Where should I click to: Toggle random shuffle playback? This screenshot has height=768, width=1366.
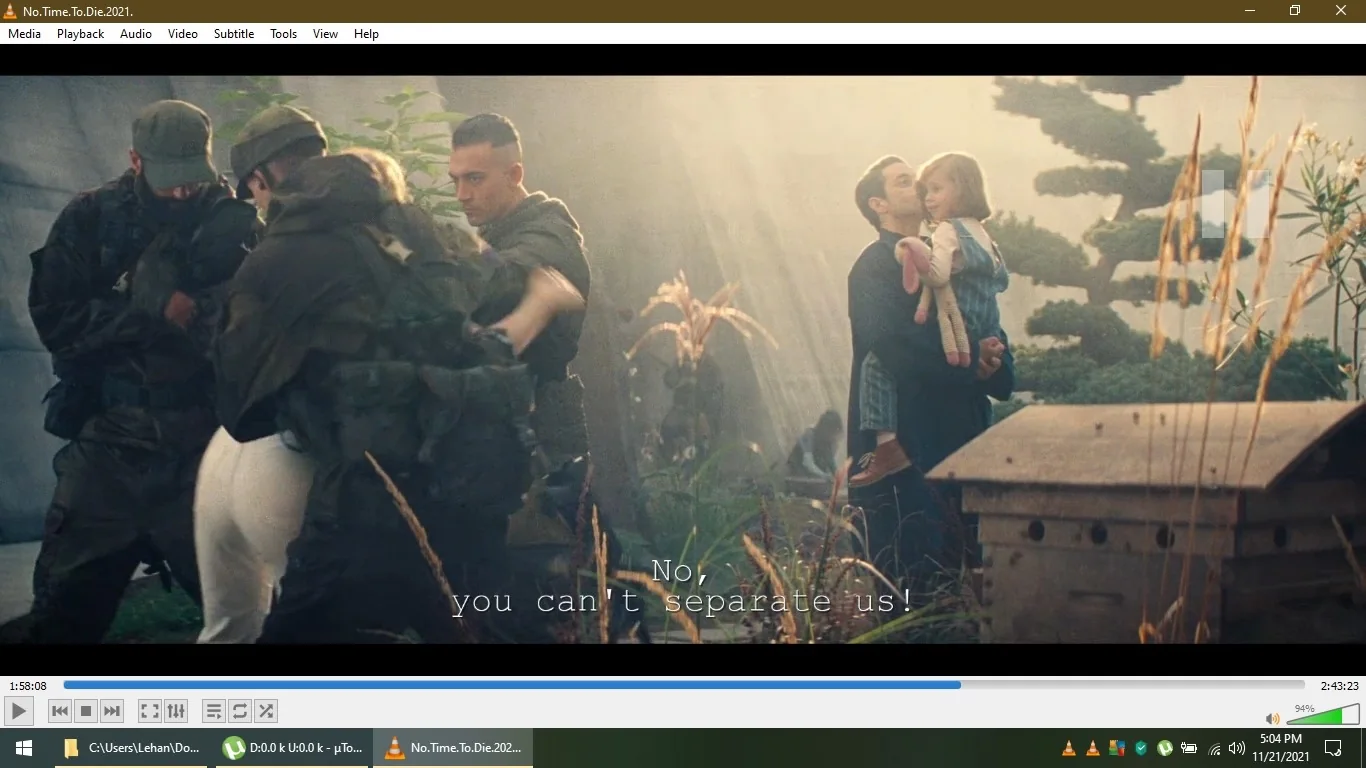pos(266,711)
